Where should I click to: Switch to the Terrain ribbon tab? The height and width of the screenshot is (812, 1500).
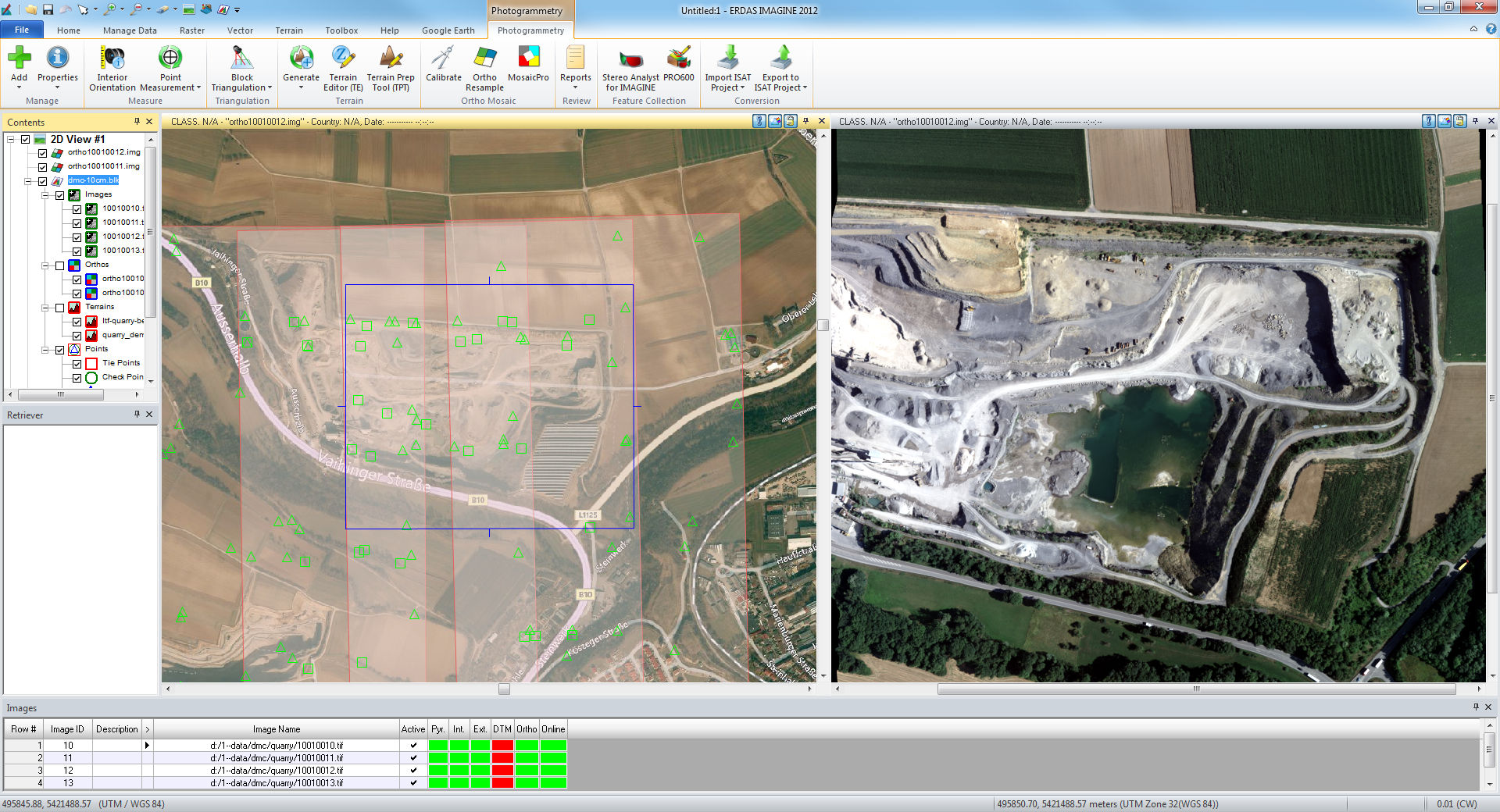coord(288,30)
